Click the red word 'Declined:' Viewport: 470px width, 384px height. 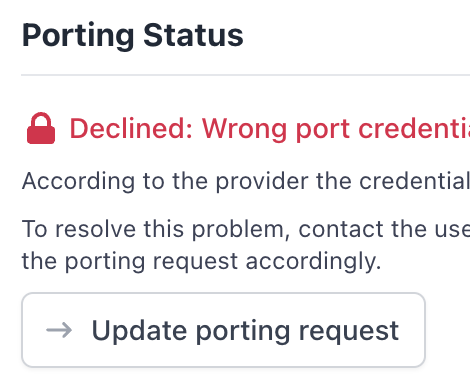[x=131, y=128]
